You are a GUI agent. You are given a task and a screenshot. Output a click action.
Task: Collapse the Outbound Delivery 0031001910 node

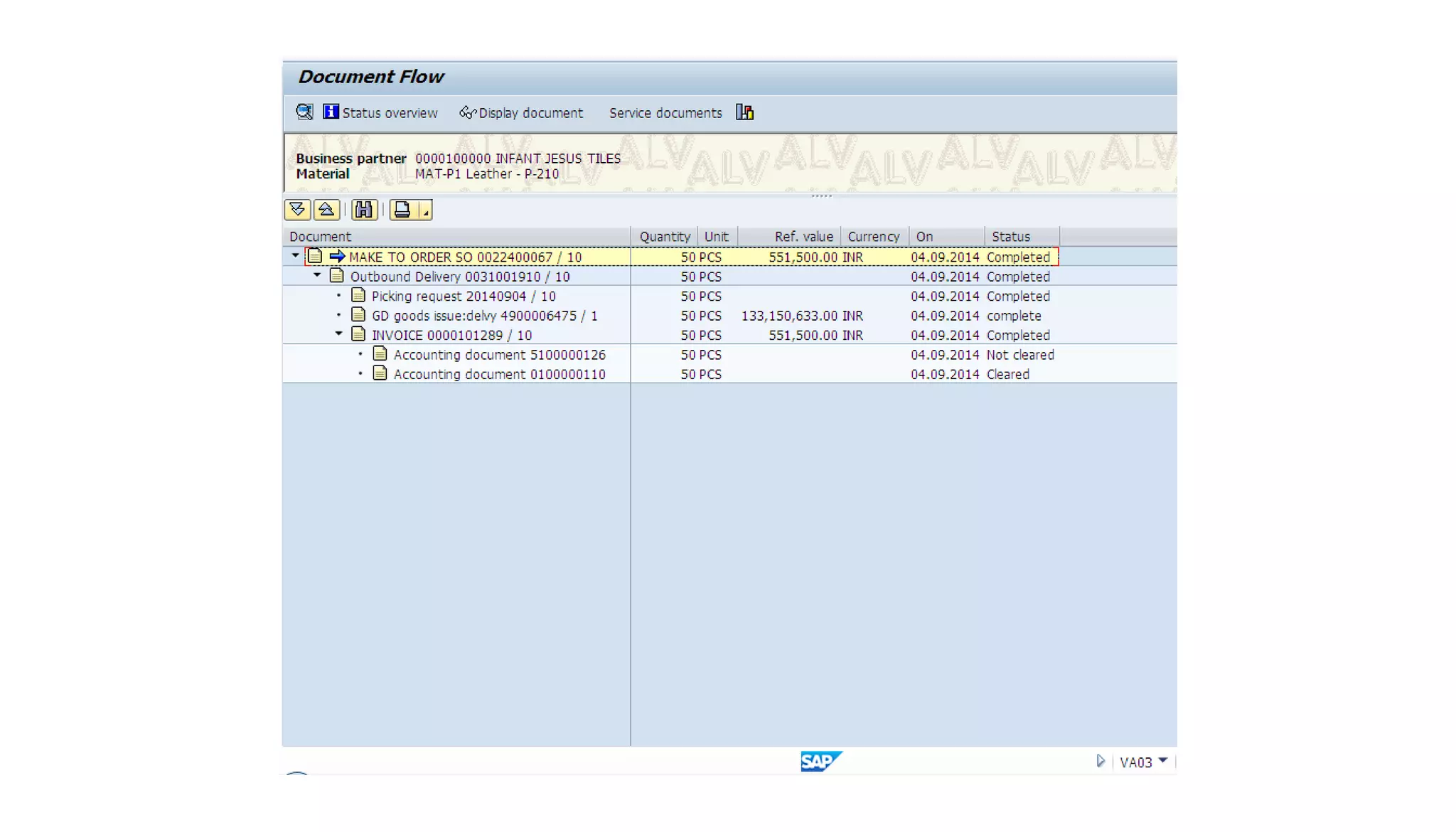pos(317,275)
